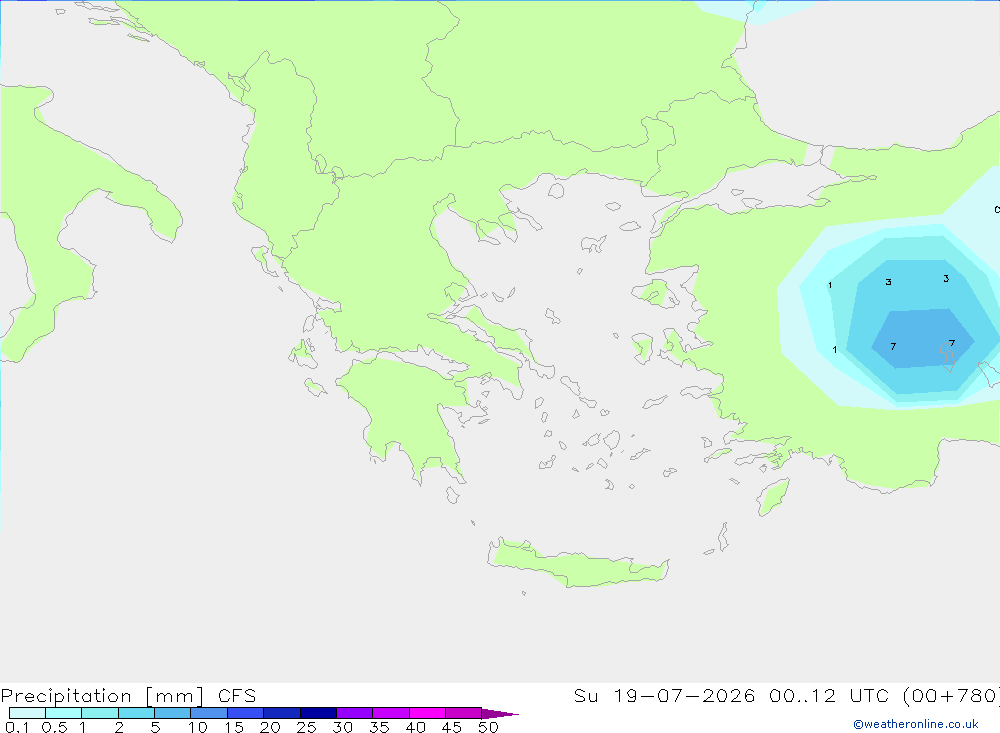The height and width of the screenshot is (733, 1000).
Task: Click the legend tick label '25'
Action: (306, 727)
